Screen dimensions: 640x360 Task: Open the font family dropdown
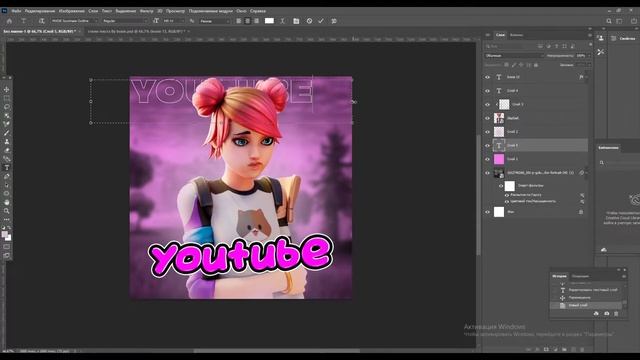[x=74, y=21]
